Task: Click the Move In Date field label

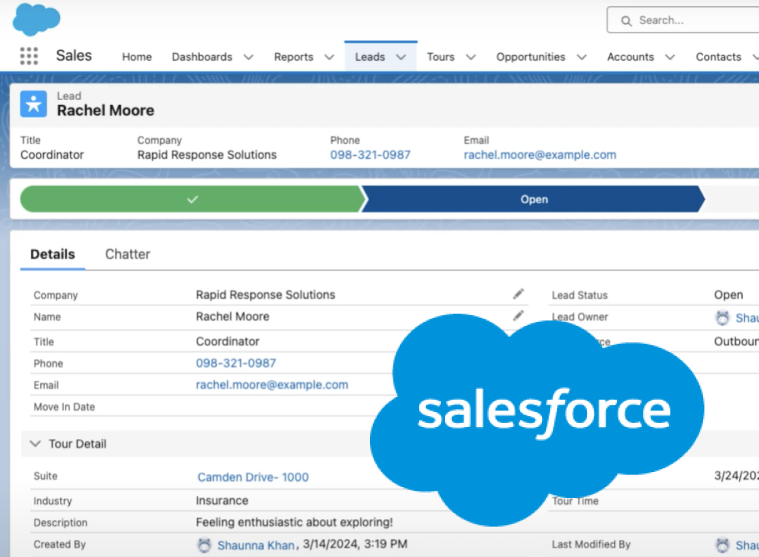Action: [x=64, y=407]
